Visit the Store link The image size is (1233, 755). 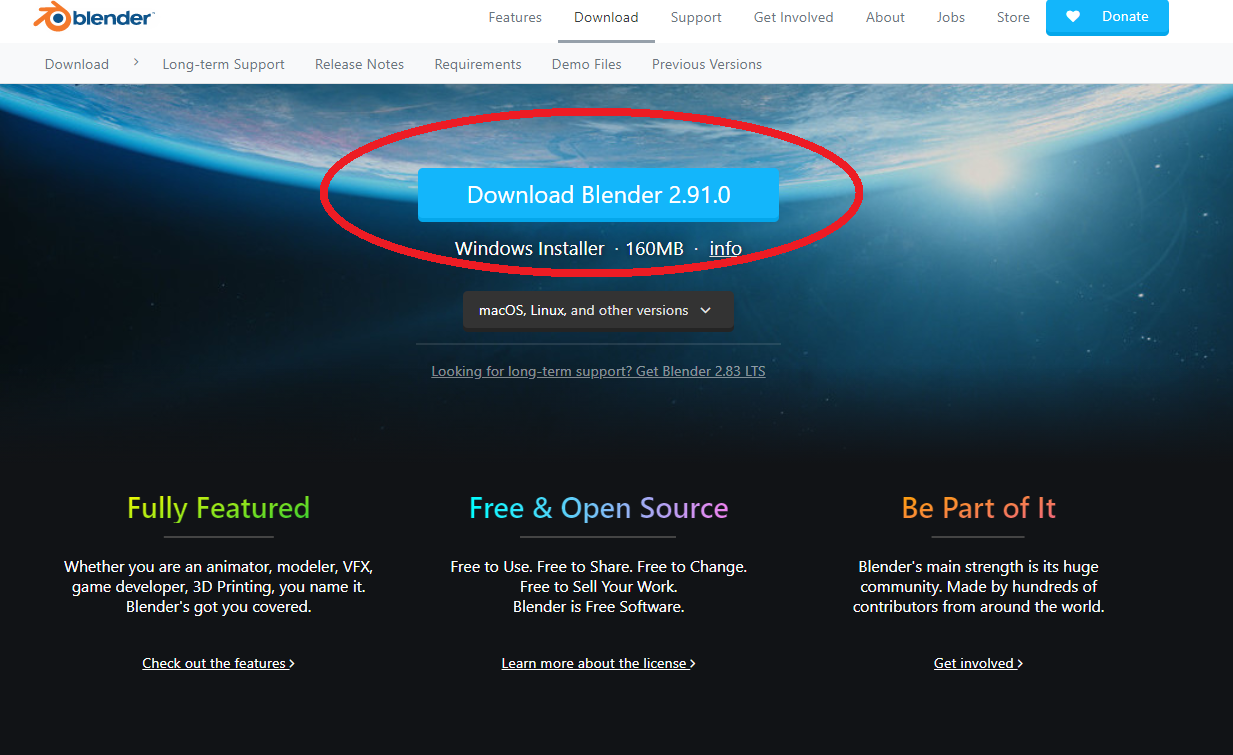1013,18
